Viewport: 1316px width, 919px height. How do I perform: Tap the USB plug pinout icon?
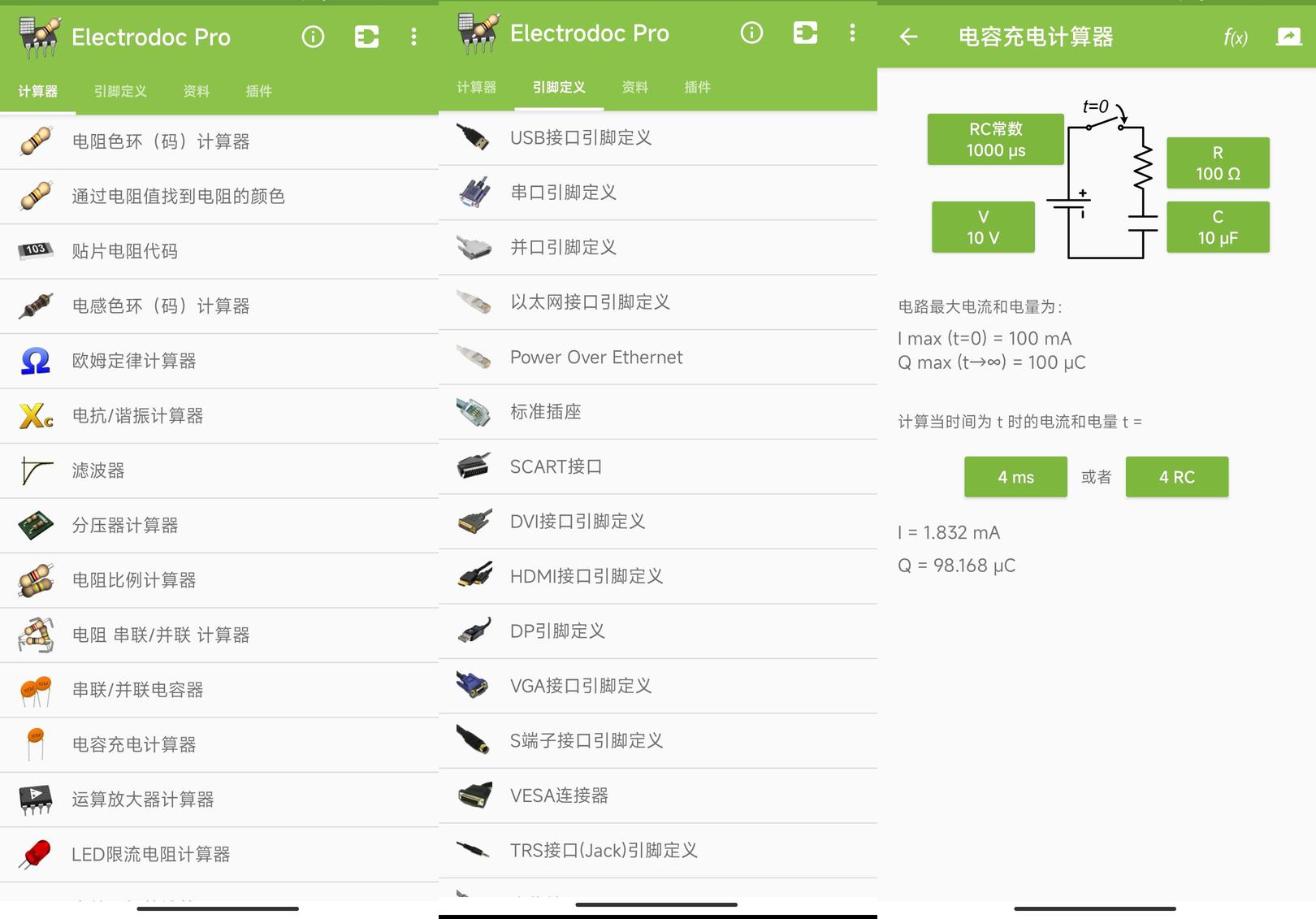click(473, 137)
